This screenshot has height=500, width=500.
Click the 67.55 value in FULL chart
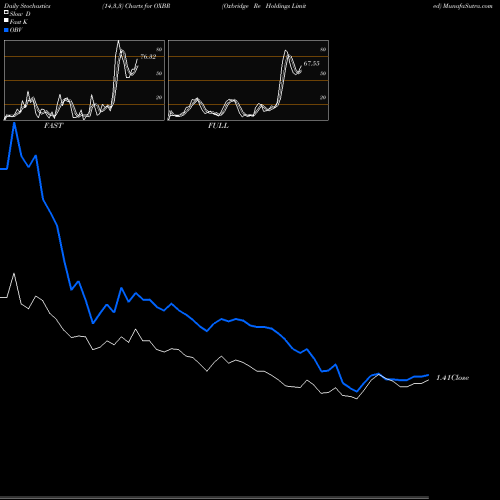pos(311,63)
